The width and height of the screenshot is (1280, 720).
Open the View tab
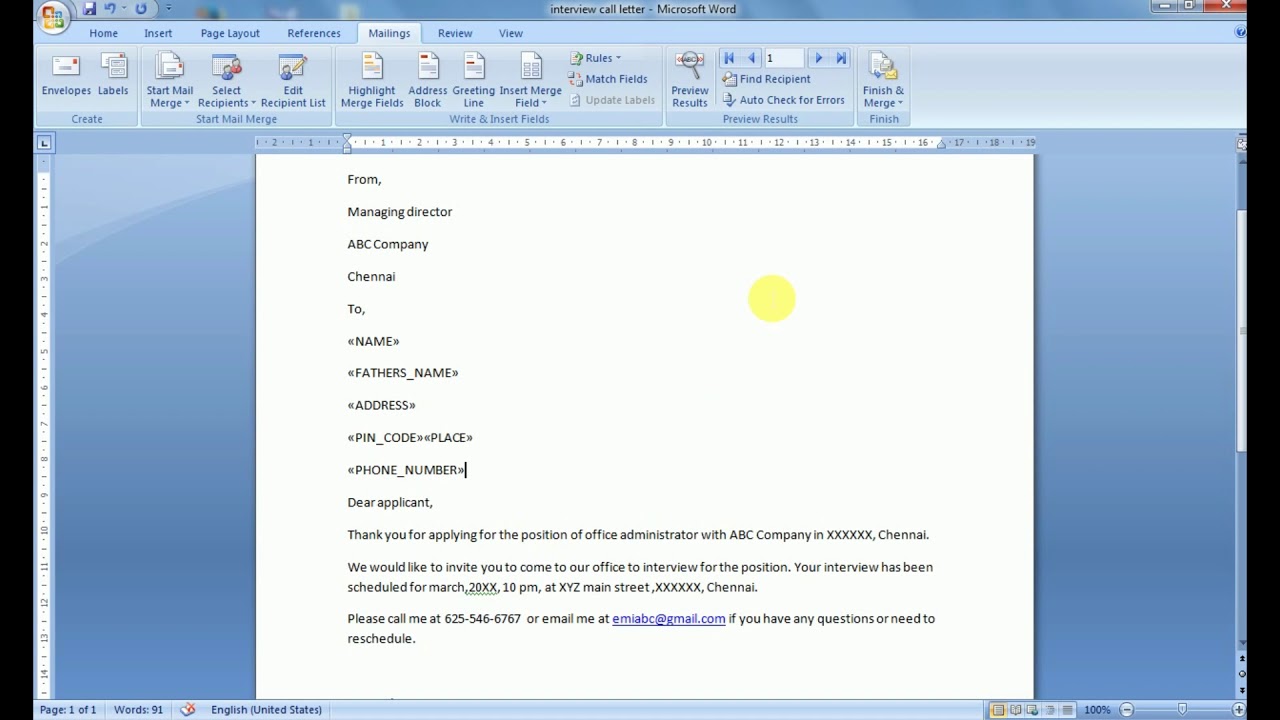point(511,33)
